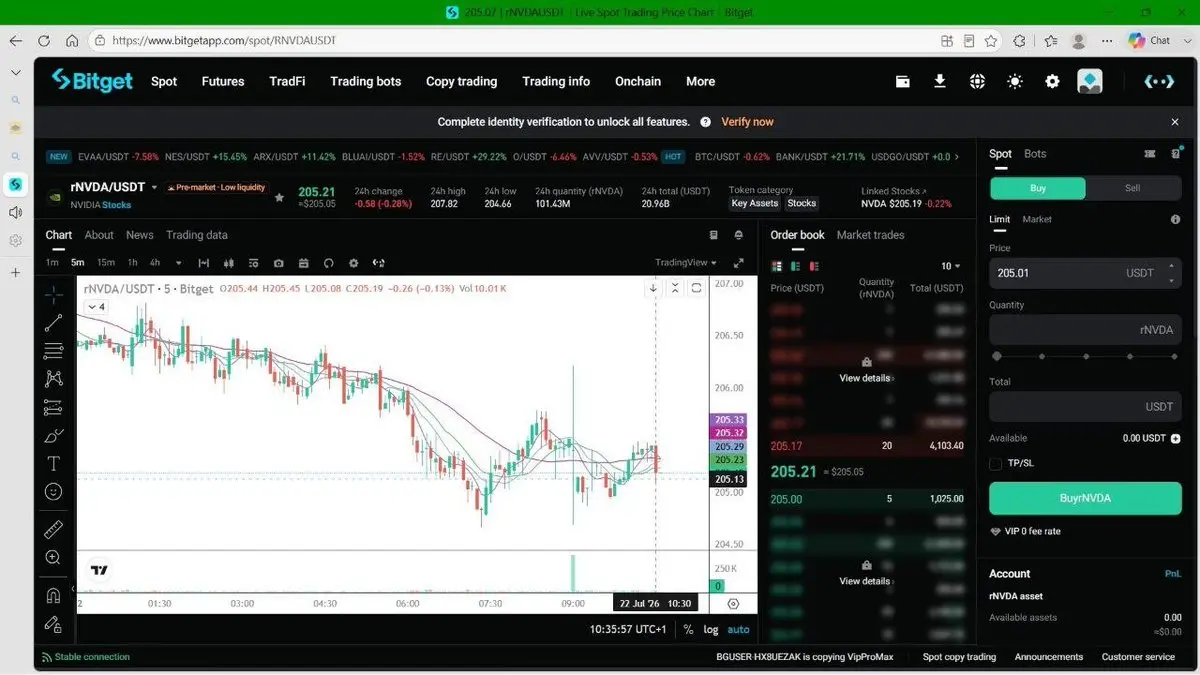Enable the TP/SL checkbox
This screenshot has height=675, width=1200.
(995, 463)
